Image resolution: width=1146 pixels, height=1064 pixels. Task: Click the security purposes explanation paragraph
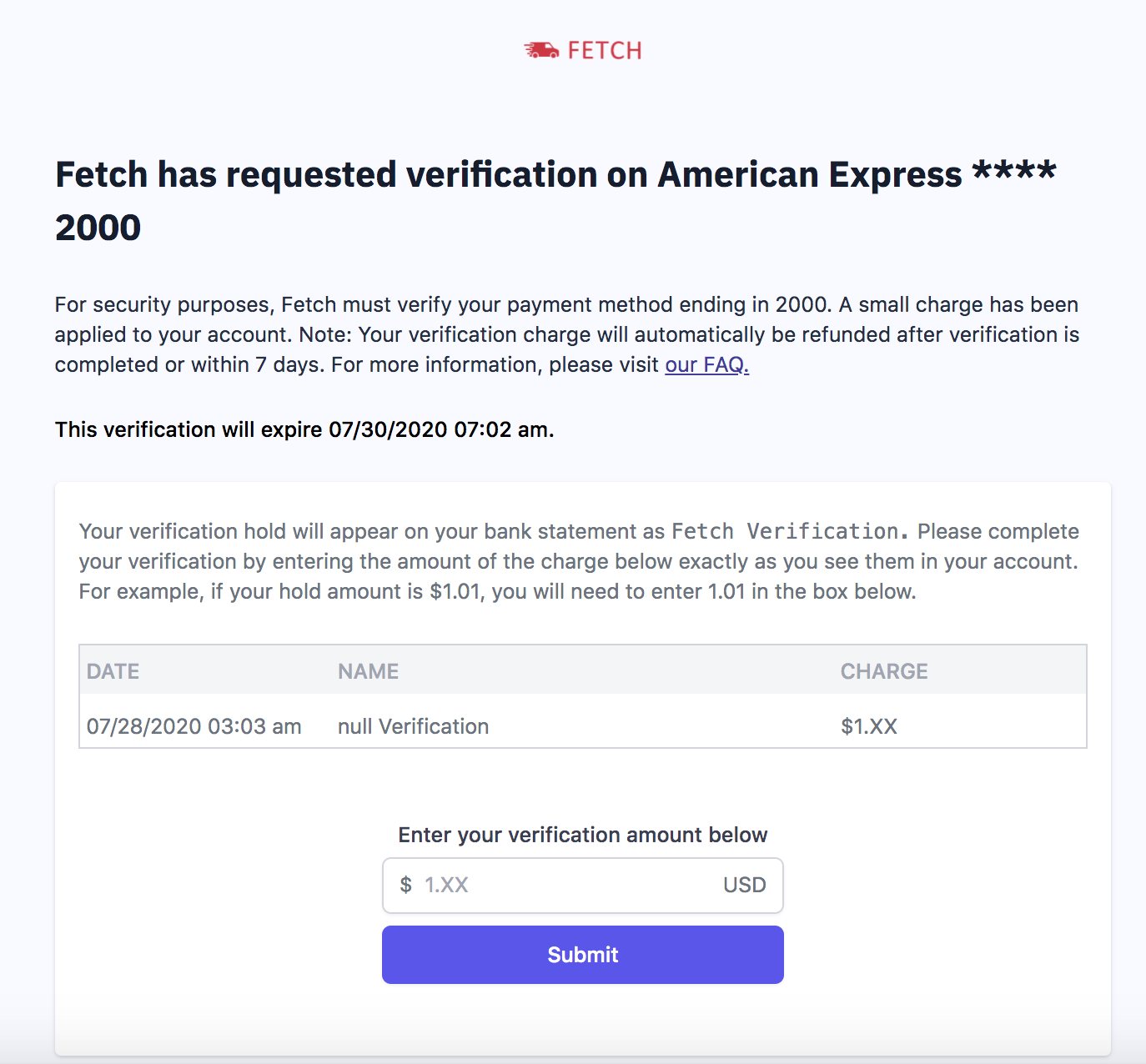tap(566, 334)
